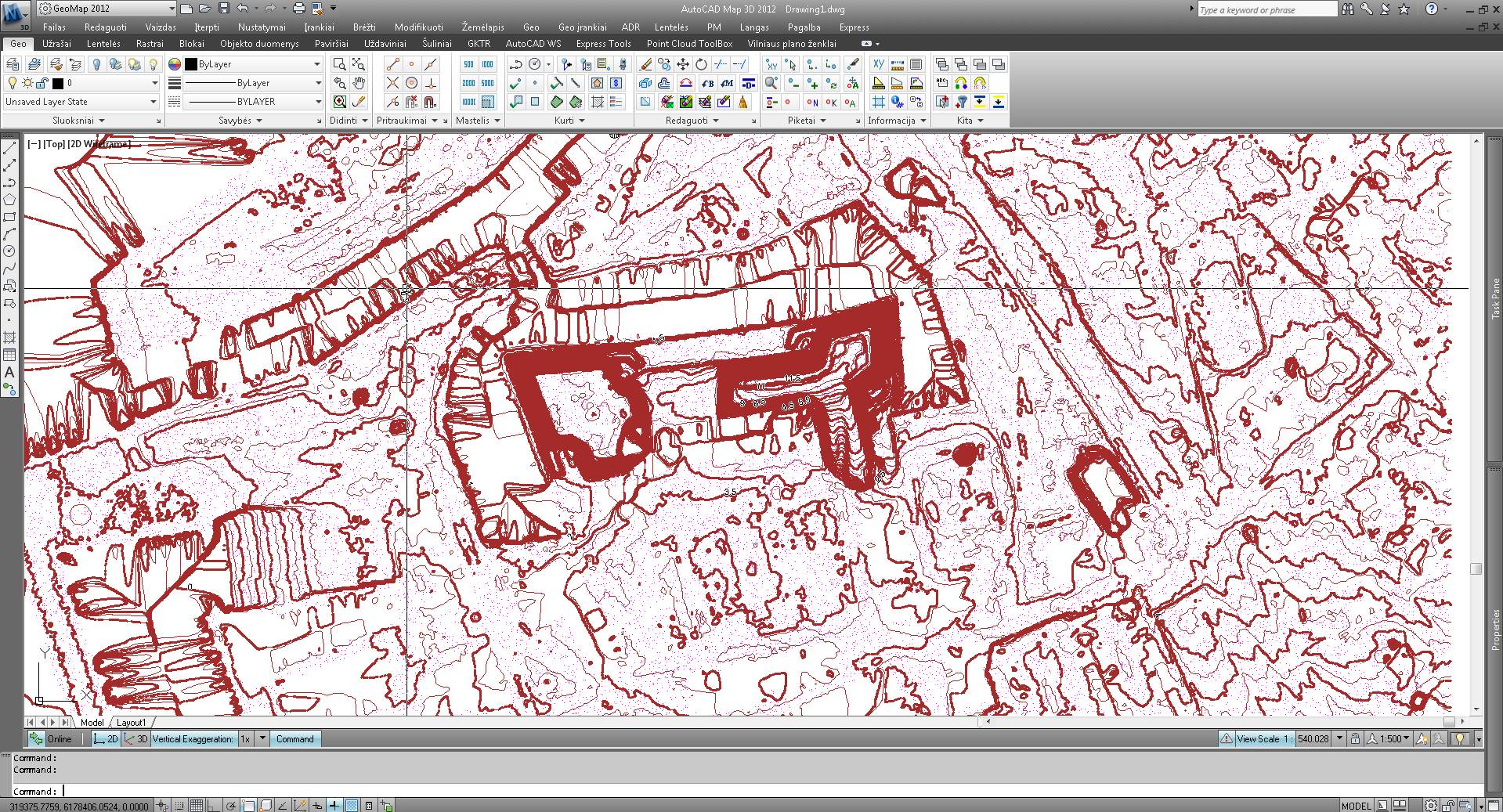Toggle the Online status button
This screenshot has height=812, width=1503.
click(52, 739)
